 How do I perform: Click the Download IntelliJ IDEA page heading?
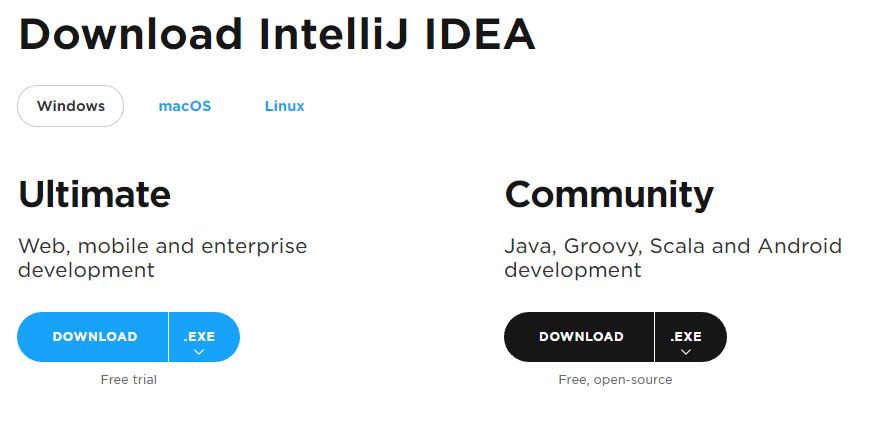point(277,34)
